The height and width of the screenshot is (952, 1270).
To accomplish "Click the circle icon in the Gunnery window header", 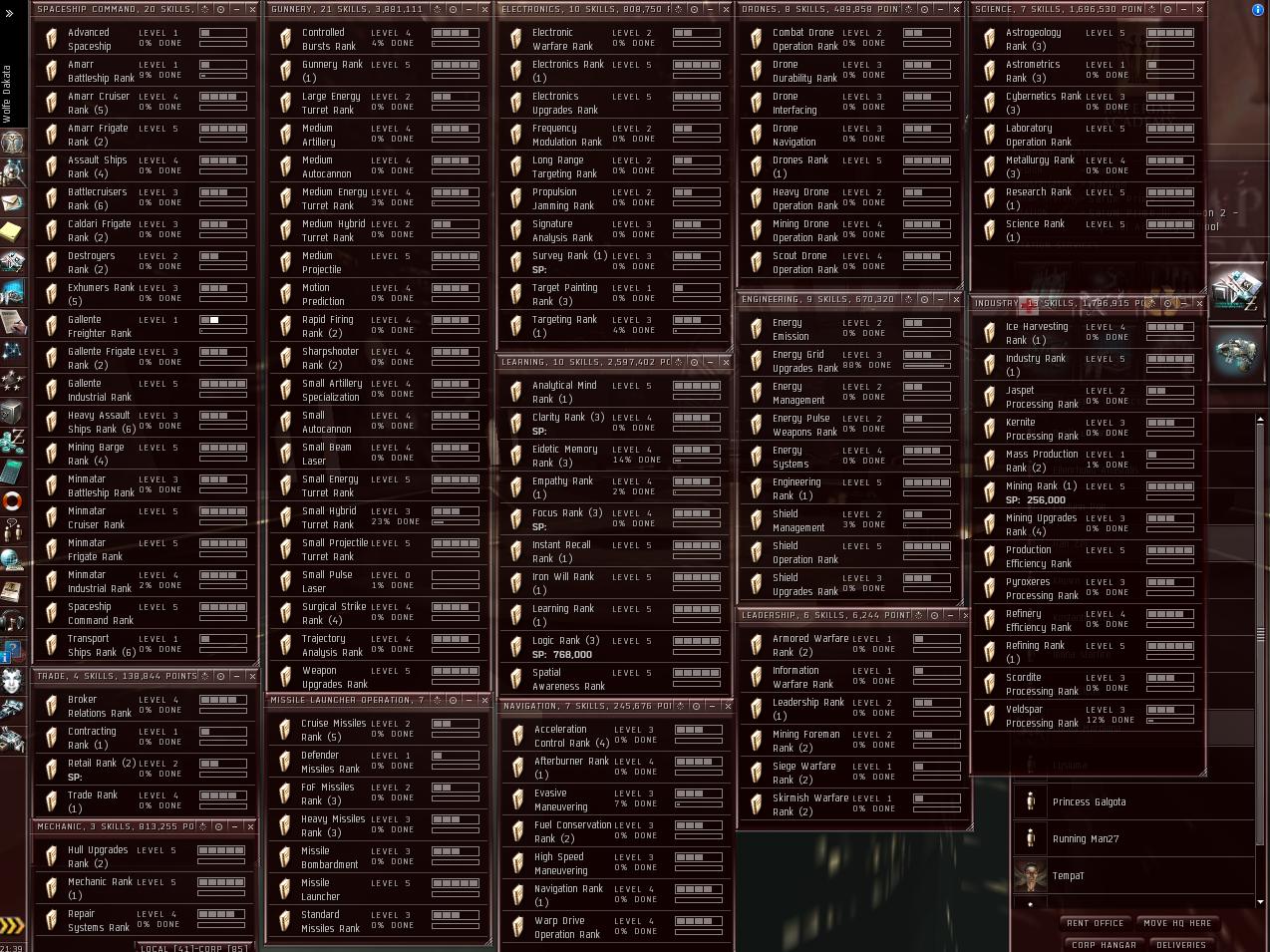I will (453, 9).
